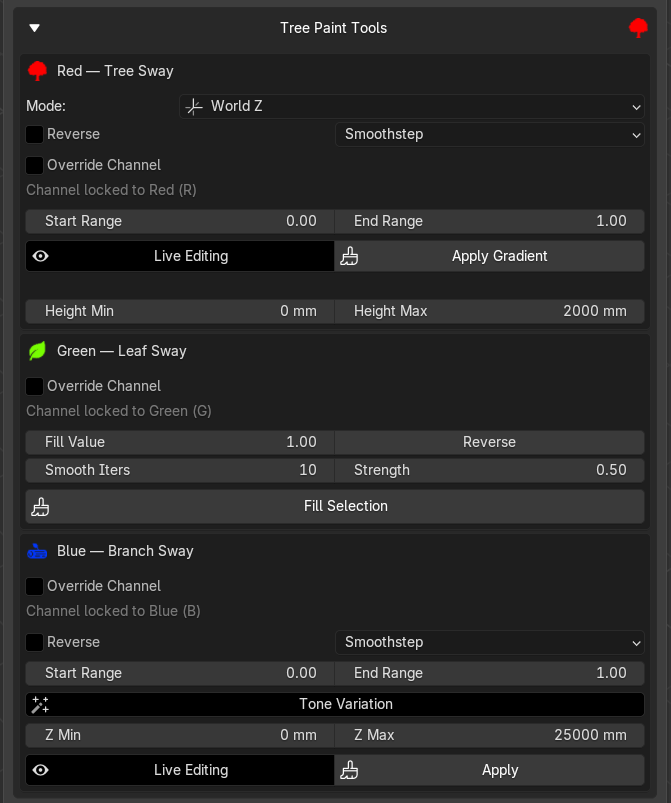Screen dimensions: 671x803
Task: Click the red tree icon in panel header
Action: 638,28
